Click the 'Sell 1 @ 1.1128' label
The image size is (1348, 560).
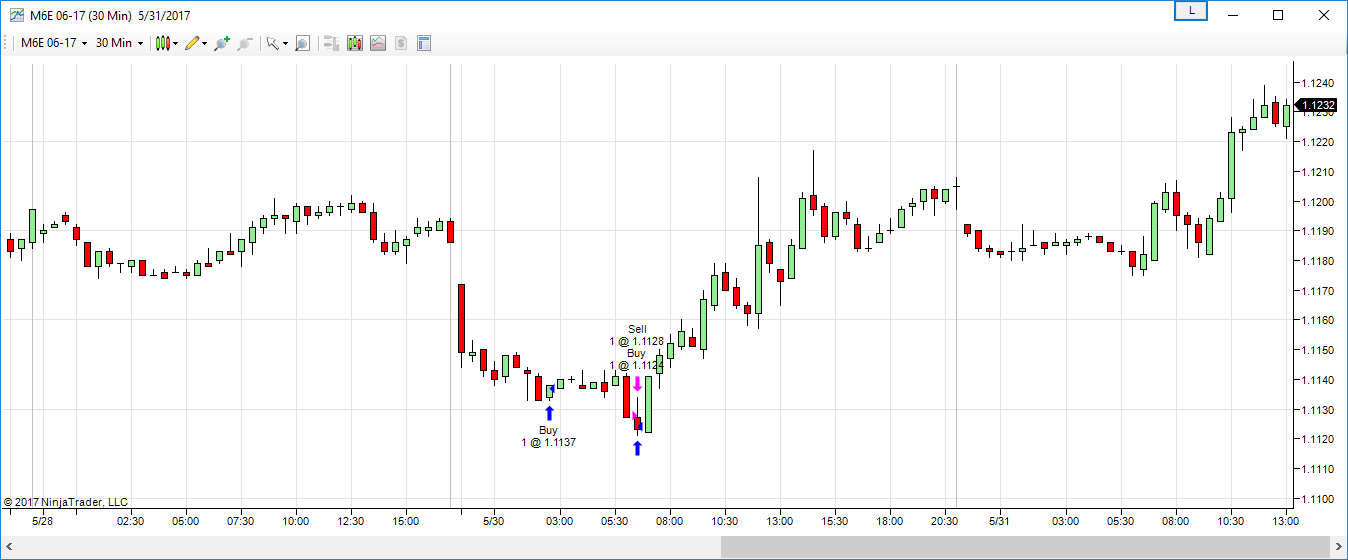[637, 335]
